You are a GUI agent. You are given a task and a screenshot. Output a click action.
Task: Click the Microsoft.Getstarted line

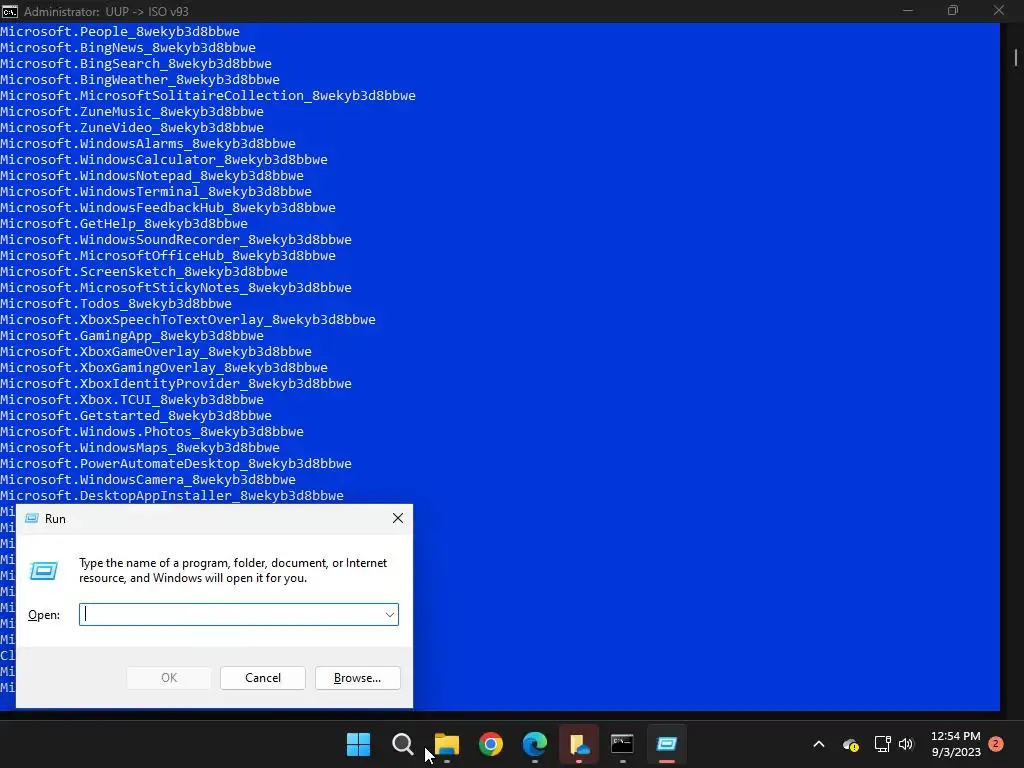pos(136,415)
